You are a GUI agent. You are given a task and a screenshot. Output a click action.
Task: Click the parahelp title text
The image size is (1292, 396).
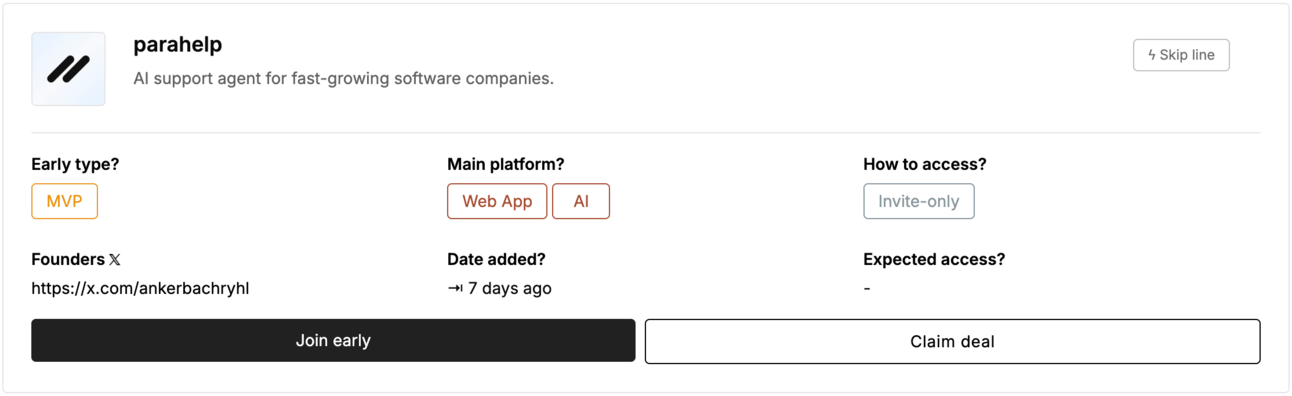click(178, 45)
